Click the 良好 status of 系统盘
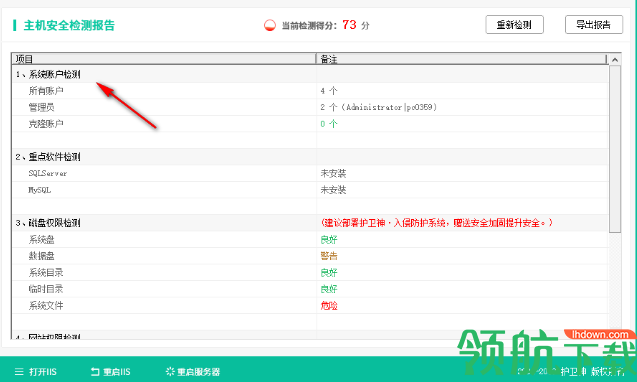This screenshot has width=637, height=382. click(329, 239)
